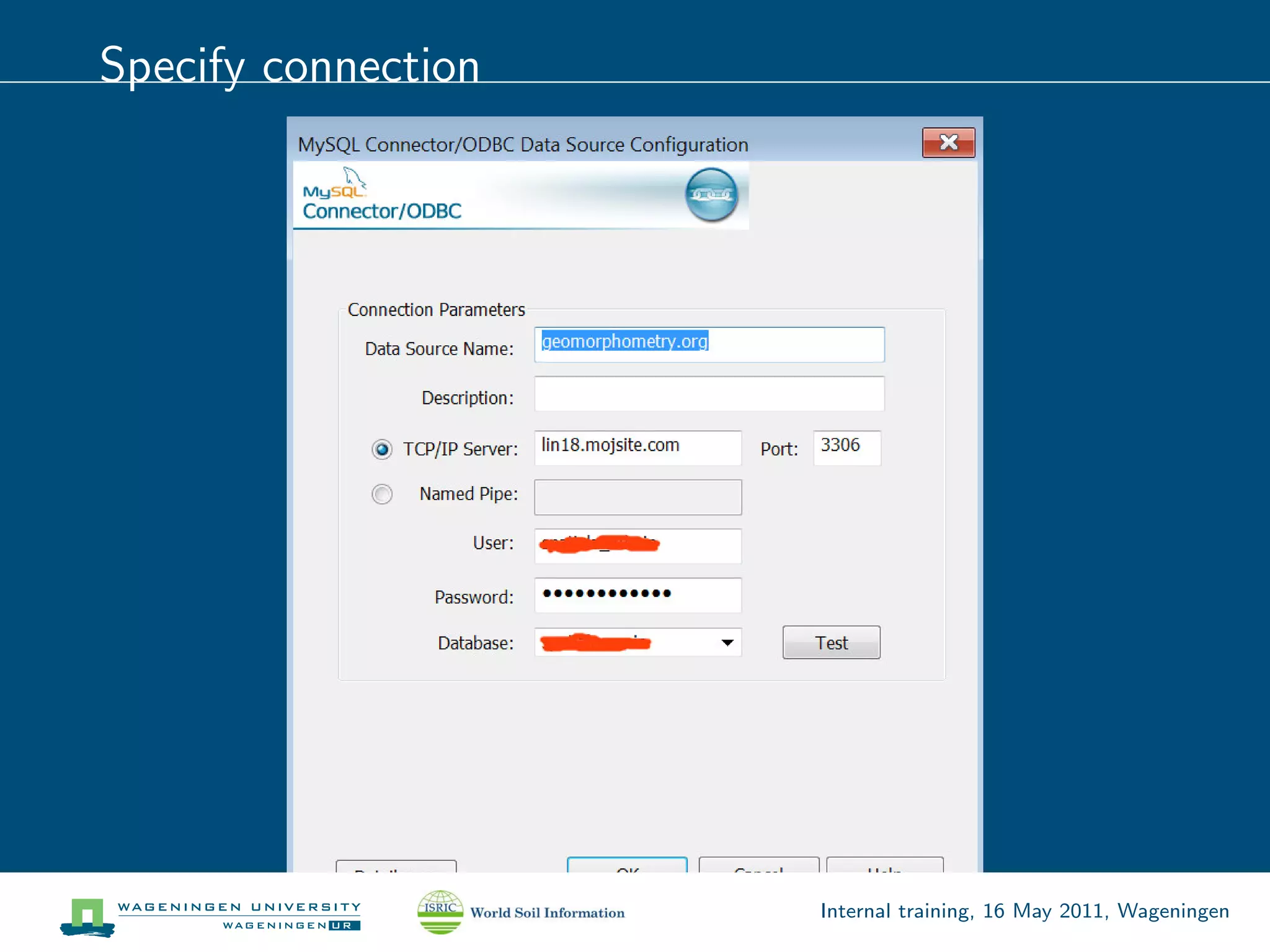Viewport: 1270px width, 952px height.
Task: Click the Data Source Name field
Action: click(x=709, y=345)
